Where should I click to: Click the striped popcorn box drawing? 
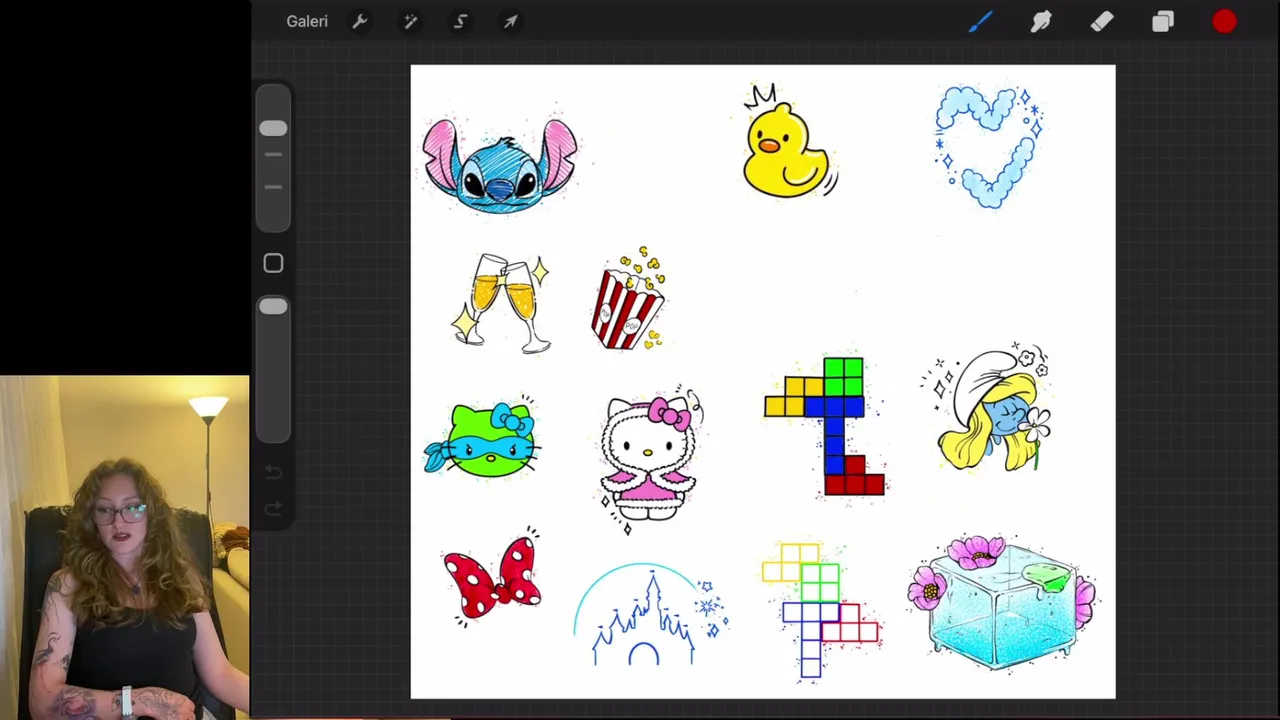click(x=629, y=299)
